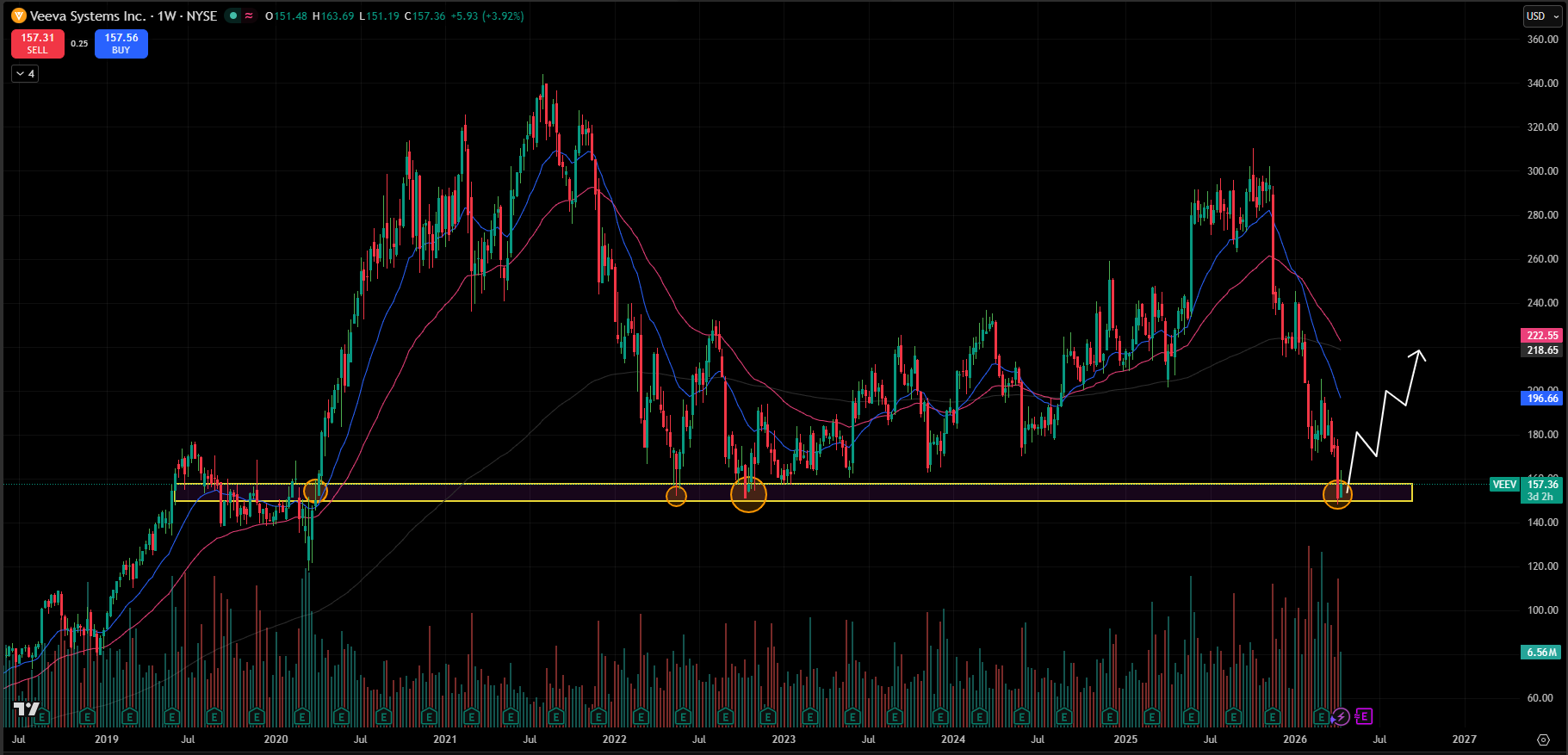Click the low value L151.19
1568x755 pixels.
tap(379, 15)
